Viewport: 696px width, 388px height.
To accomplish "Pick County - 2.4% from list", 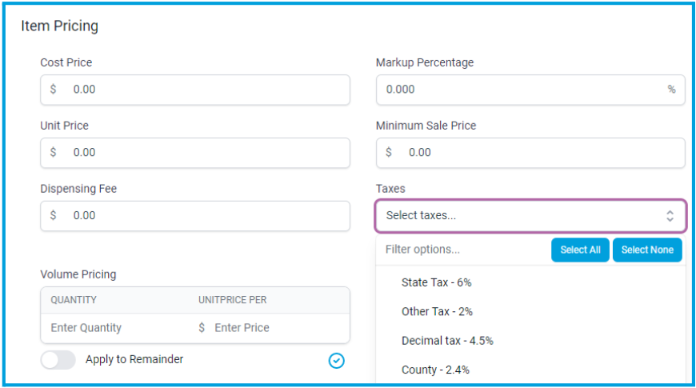I will (x=530, y=370).
